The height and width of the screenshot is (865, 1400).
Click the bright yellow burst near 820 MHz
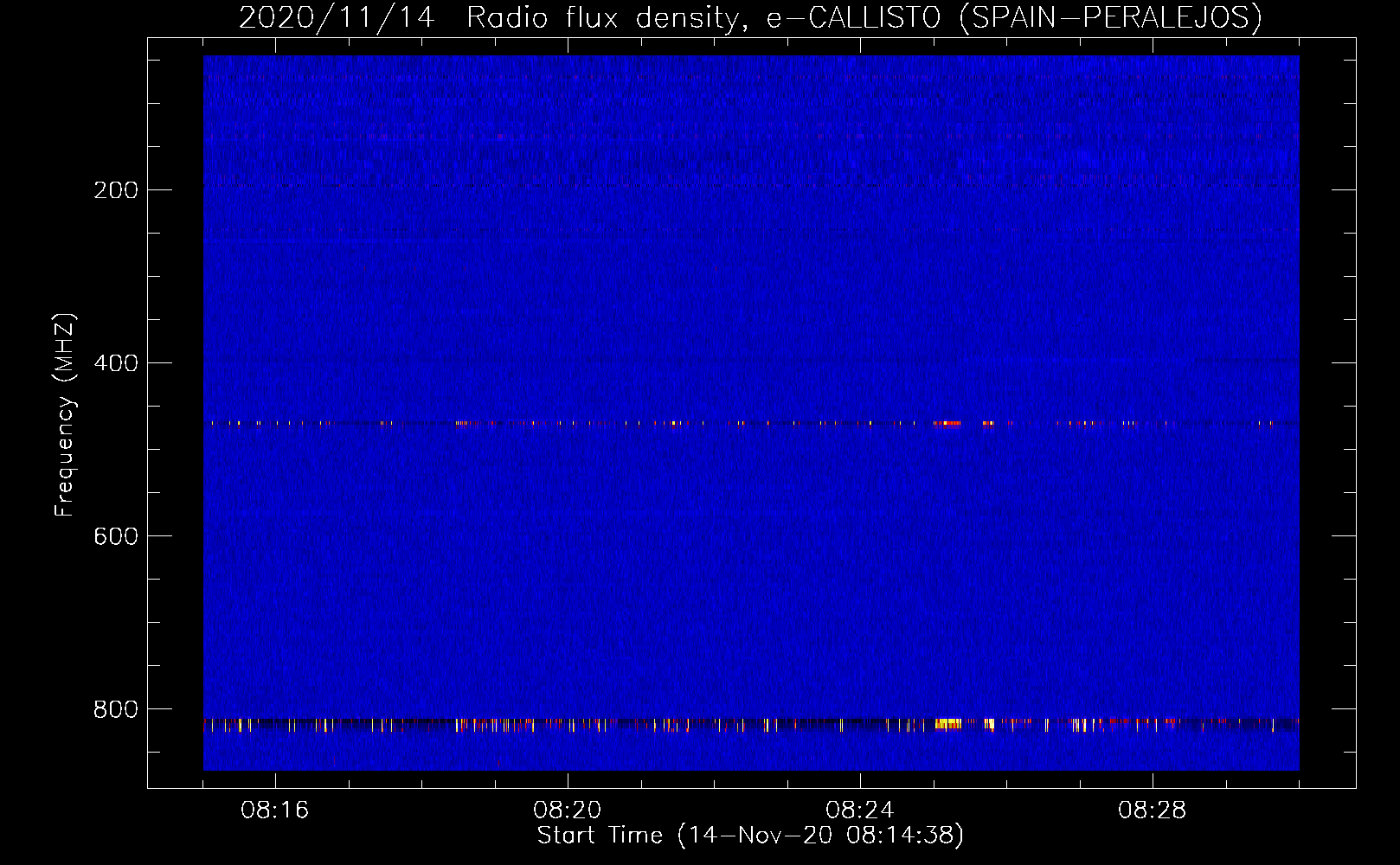click(x=948, y=723)
